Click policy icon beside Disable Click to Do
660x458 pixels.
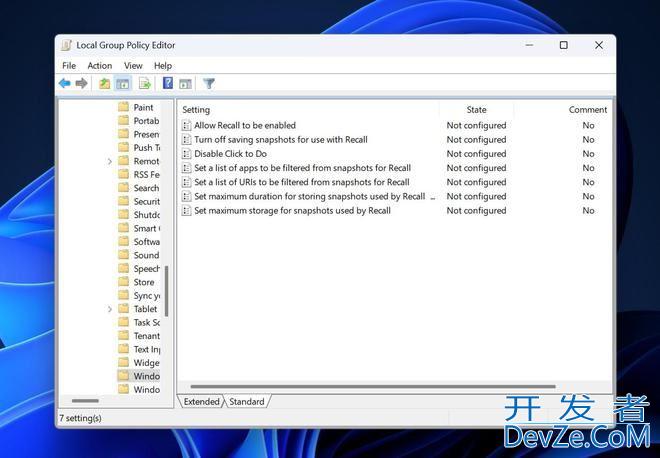tap(186, 154)
